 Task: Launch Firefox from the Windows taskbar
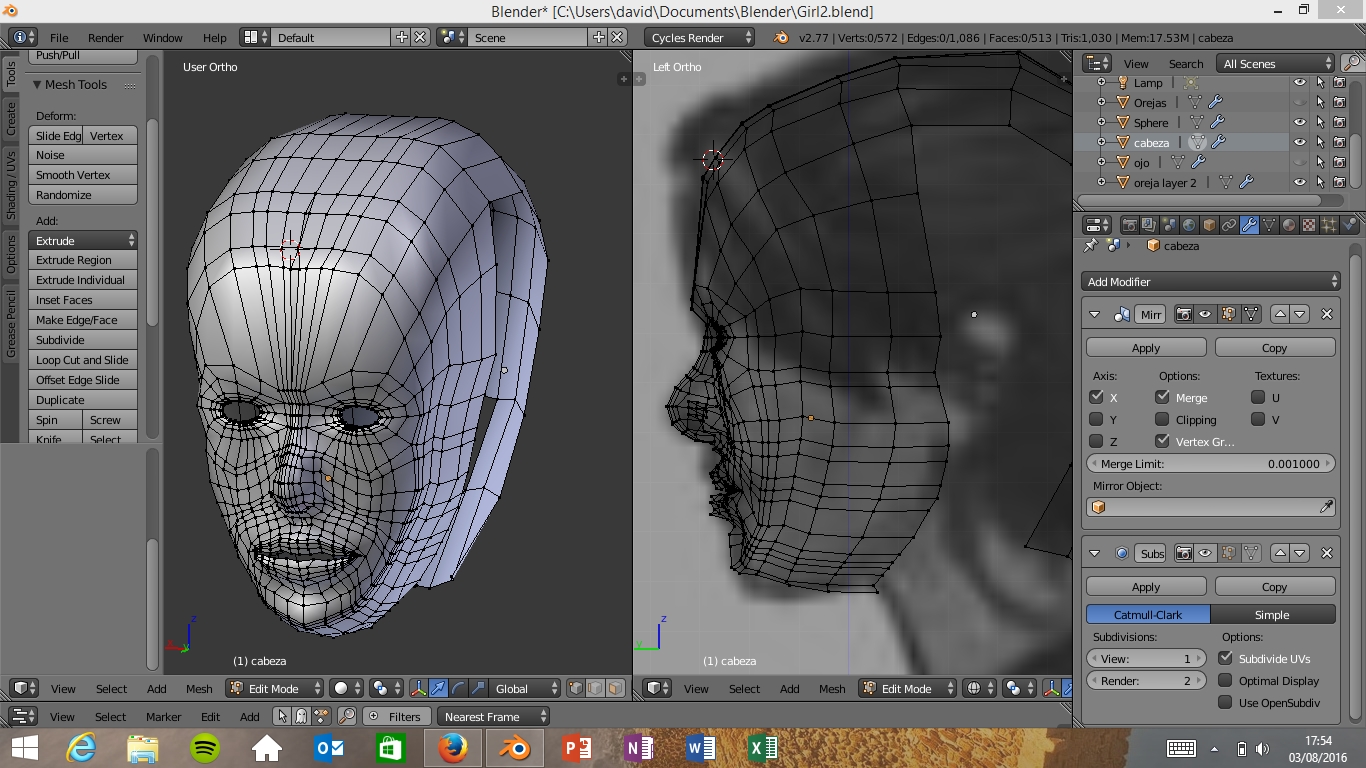[x=452, y=747]
